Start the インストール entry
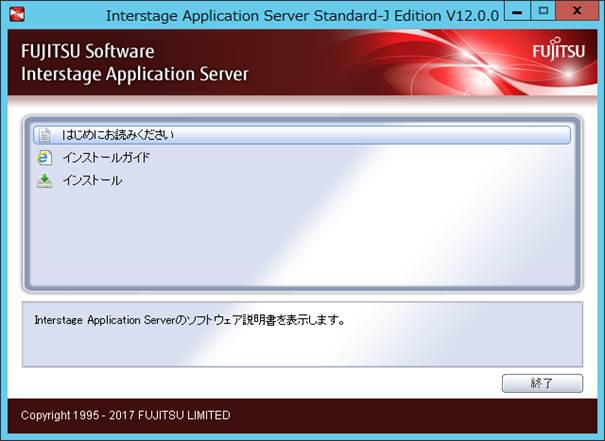The height and width of the screenshot is (441, 605). [93, 181]
